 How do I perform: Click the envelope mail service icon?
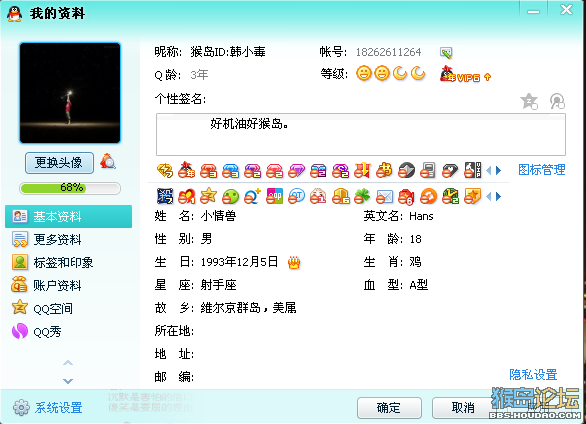[384, 196]
